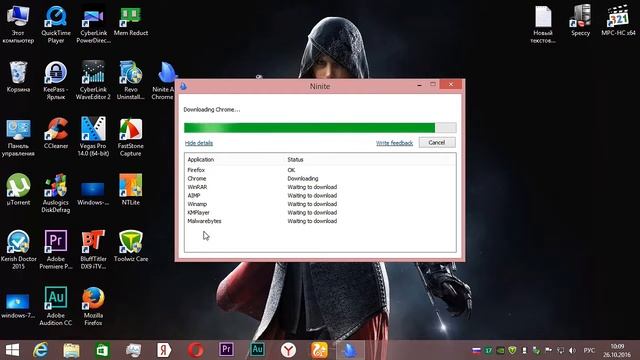Select the 'Этот компьютер' desktop icon

click(18, 24)
